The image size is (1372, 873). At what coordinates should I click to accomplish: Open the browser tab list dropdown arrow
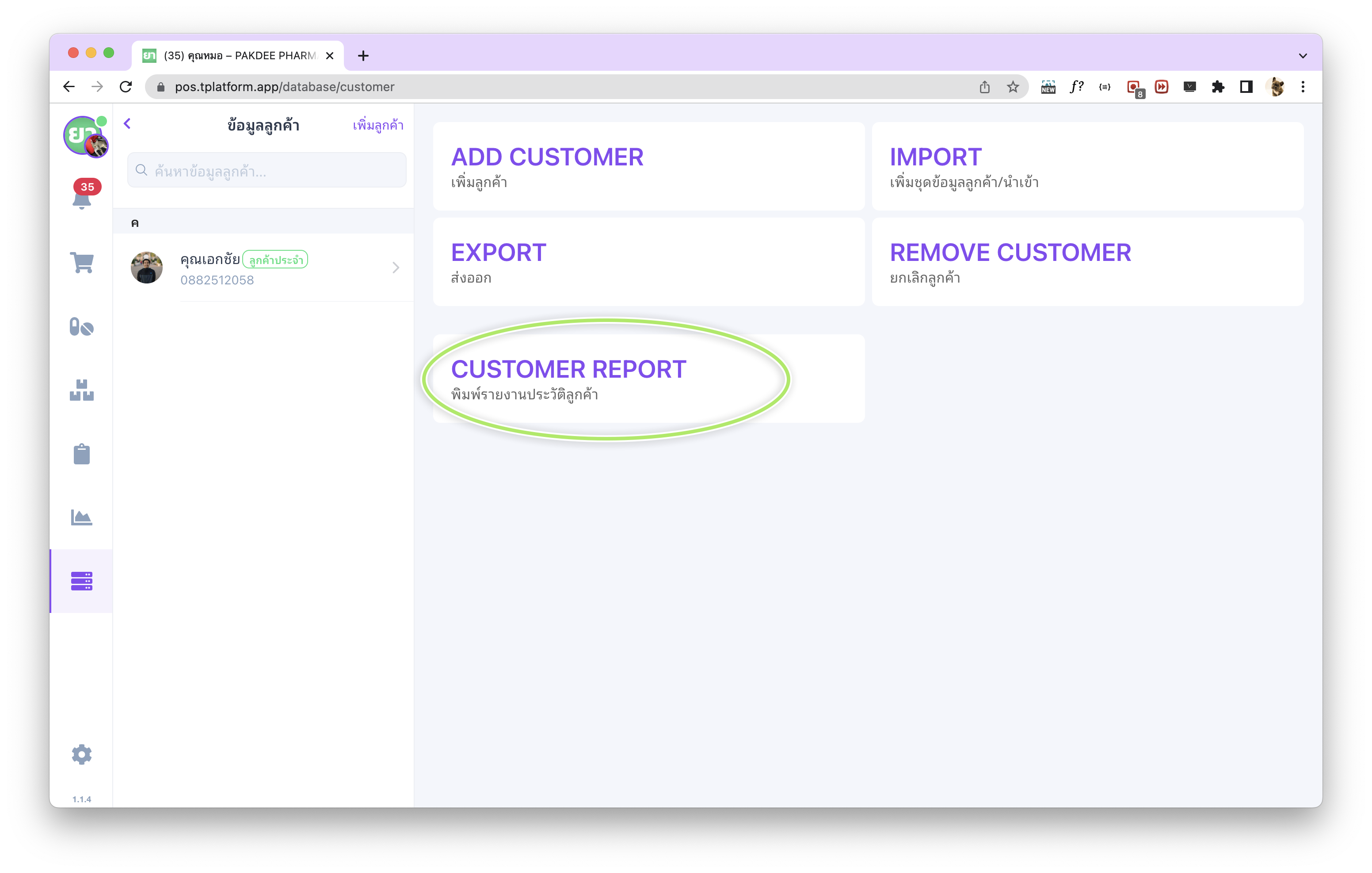pos(1303,56)
